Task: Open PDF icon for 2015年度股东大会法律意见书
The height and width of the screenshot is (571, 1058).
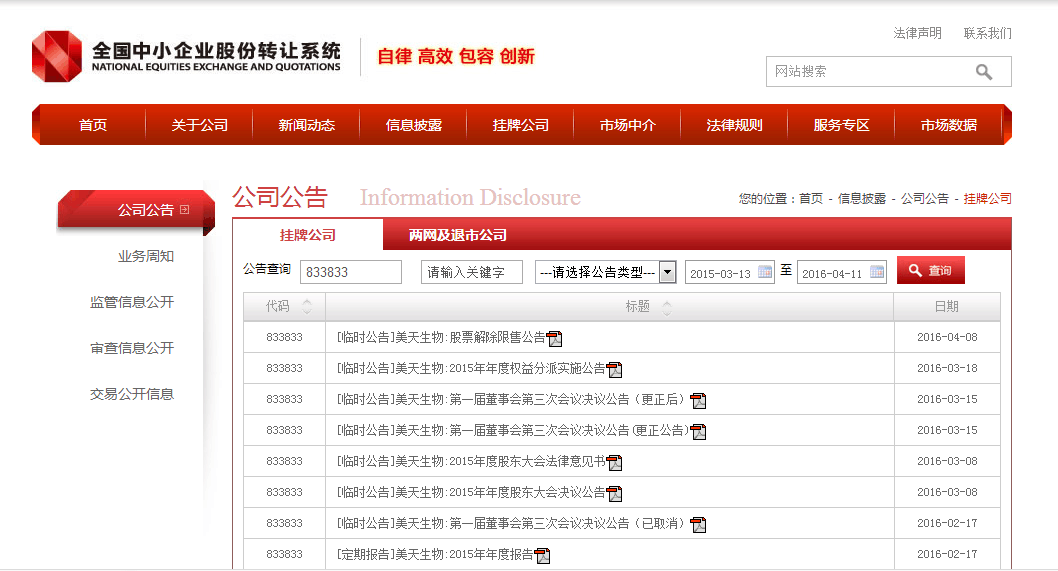Action: [614, 462]
